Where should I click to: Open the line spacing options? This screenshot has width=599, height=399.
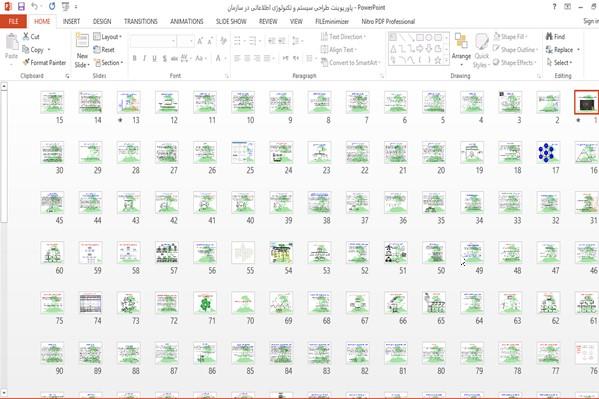(297, 41)
